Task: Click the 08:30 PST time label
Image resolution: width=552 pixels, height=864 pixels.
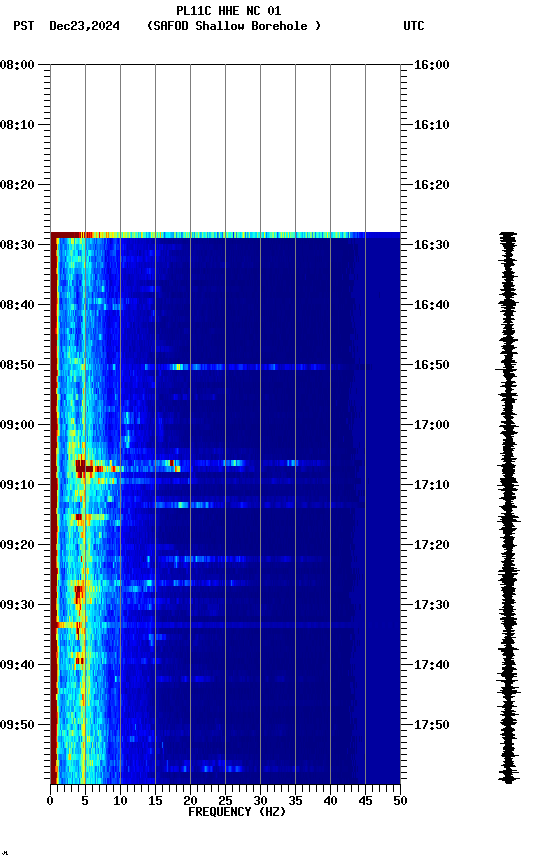Action: coord(17,245)
